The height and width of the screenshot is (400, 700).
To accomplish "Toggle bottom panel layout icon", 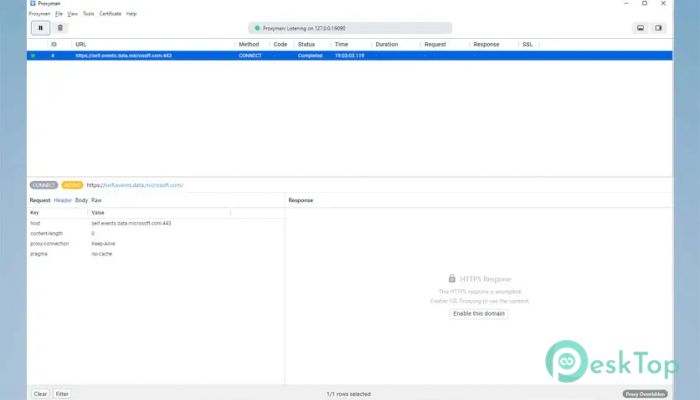I will pos(641,28).
